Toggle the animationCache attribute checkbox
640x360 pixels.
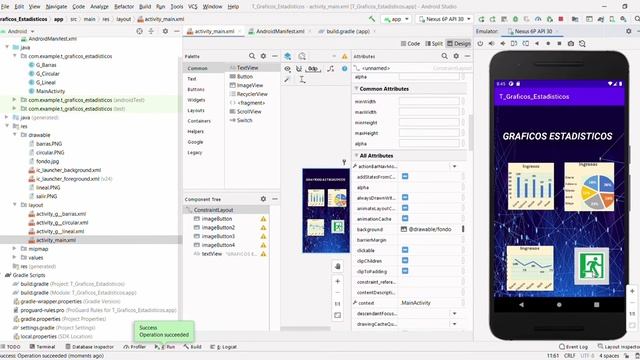[x=405, y=219]
